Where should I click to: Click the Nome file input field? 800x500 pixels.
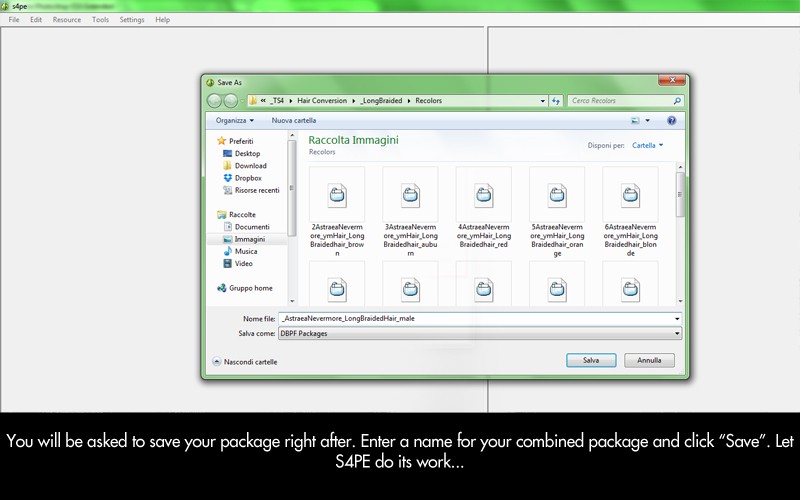476,318
